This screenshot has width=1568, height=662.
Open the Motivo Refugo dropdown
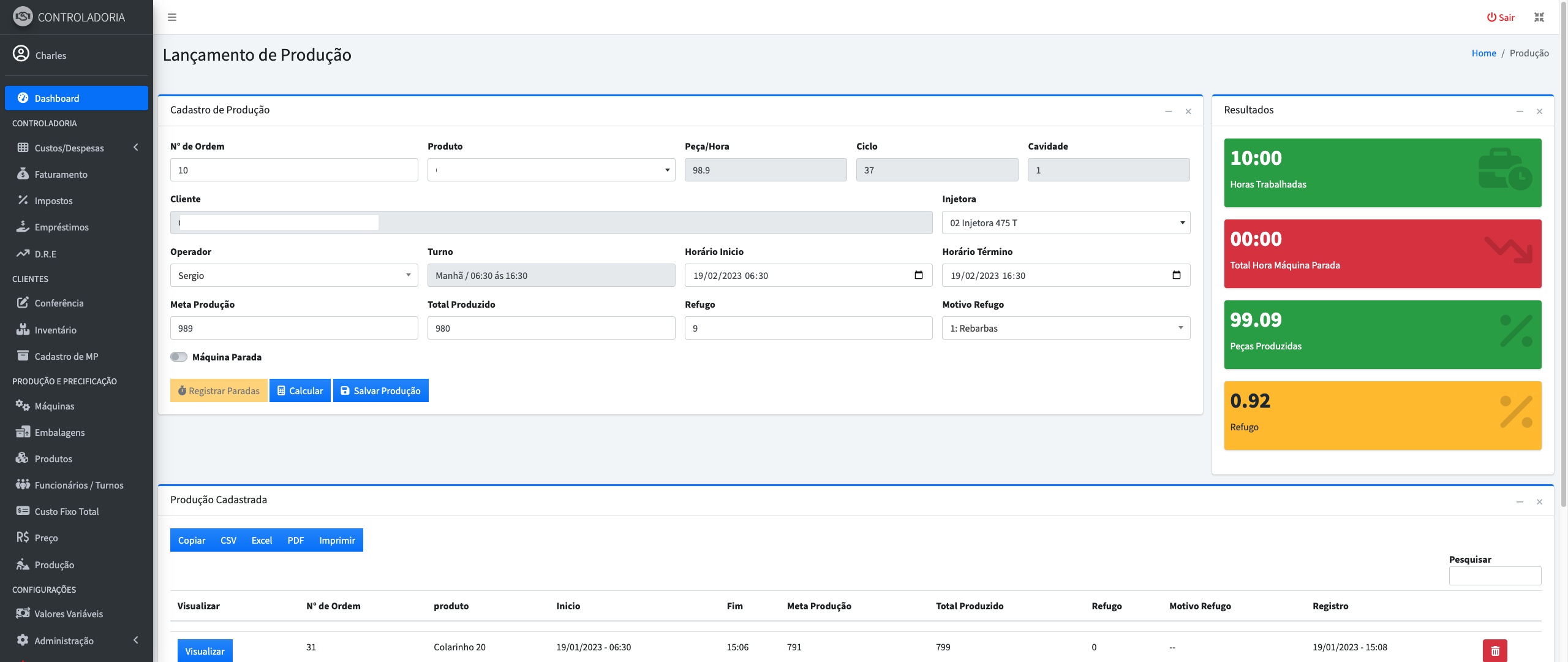click(1066, 328)
